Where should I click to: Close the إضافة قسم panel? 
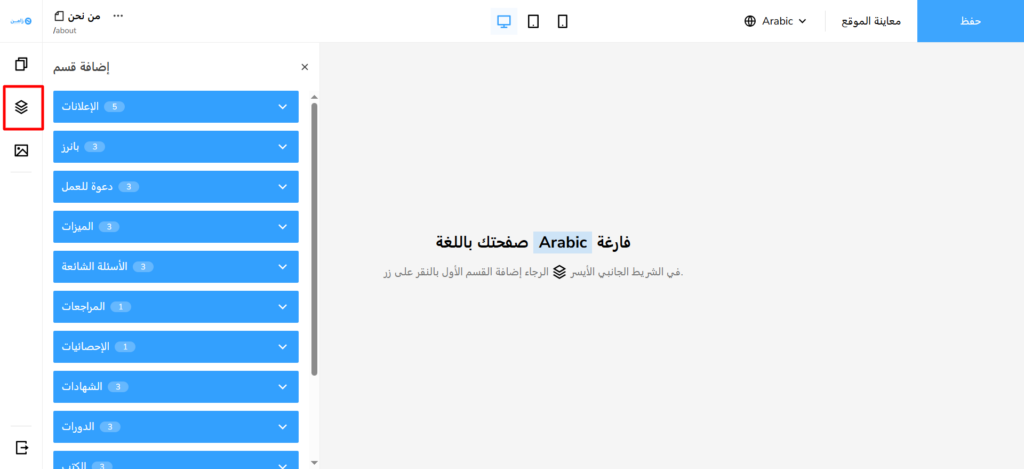pyautogui.click(x=305, y=67)
